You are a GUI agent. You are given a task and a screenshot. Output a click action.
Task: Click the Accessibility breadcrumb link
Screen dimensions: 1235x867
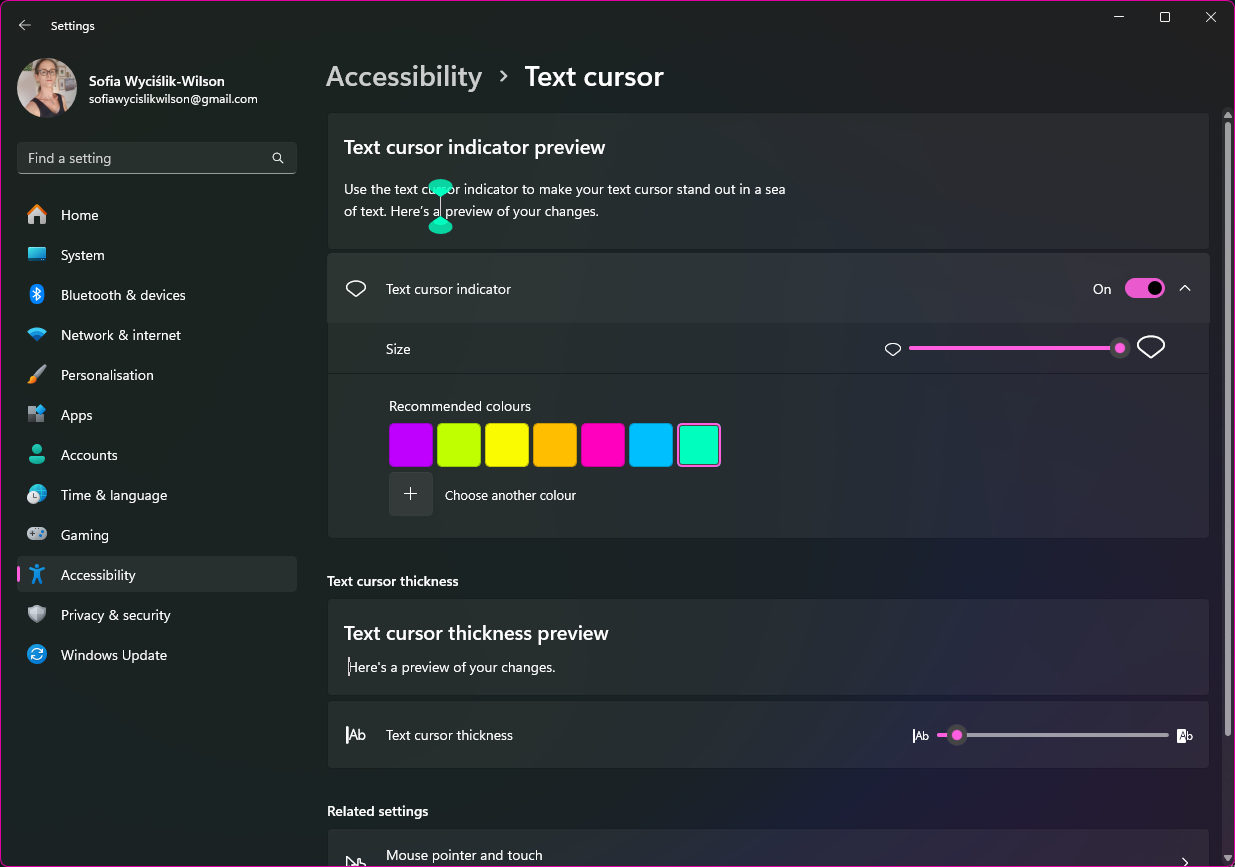click(404, 76)
